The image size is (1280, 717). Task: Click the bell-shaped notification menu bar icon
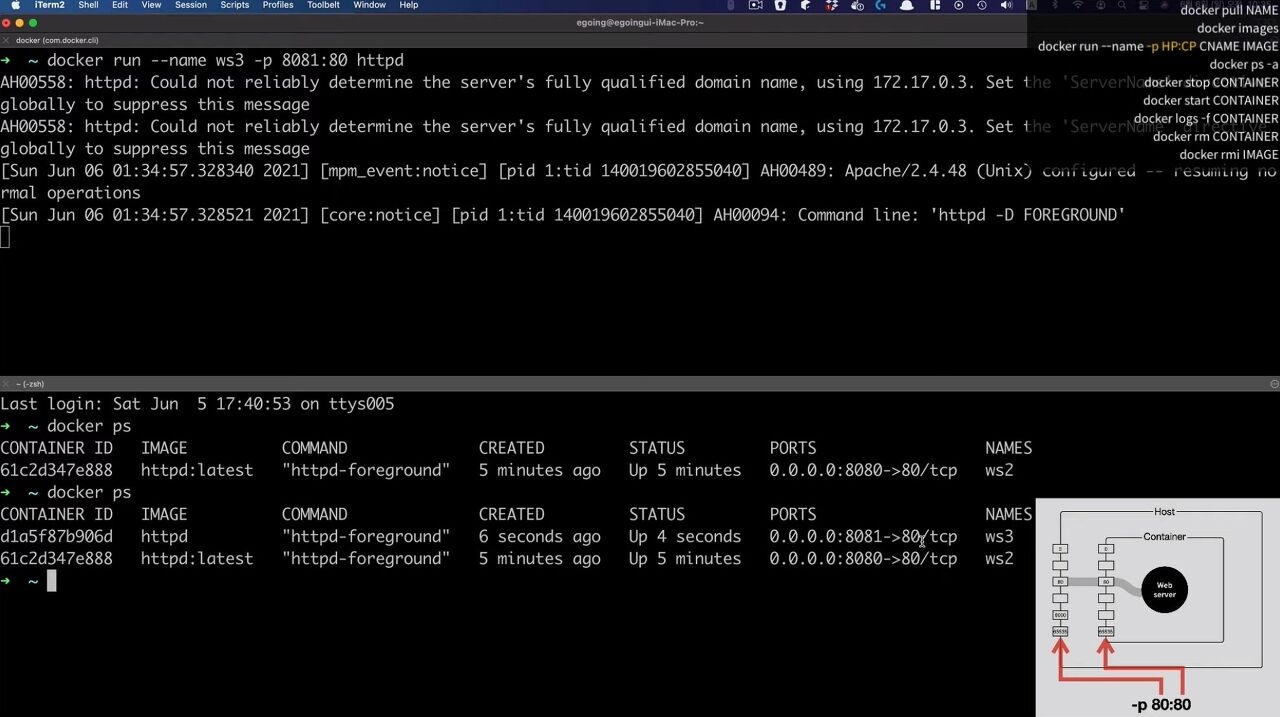click(x=906, y=5)
